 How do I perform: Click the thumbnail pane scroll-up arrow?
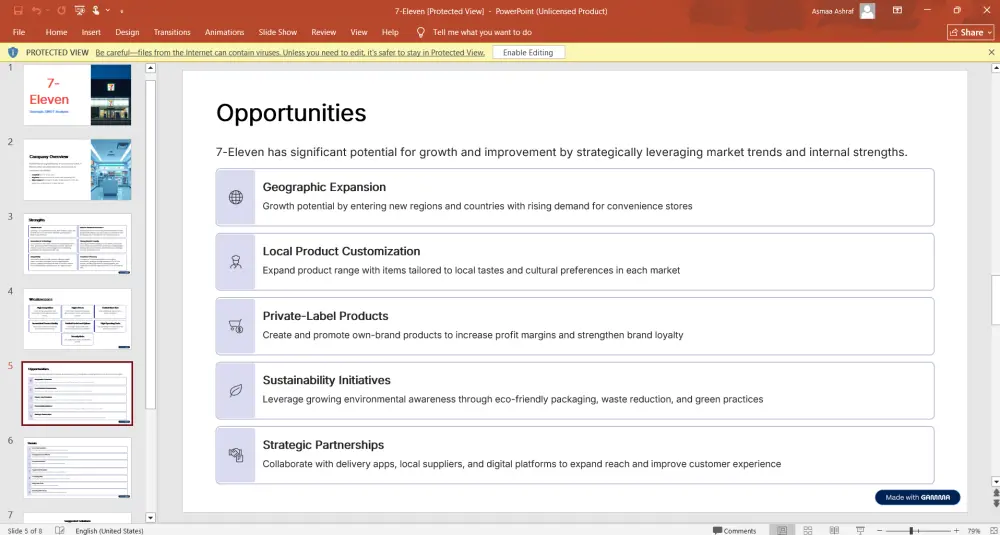click(x=151, y=68)
